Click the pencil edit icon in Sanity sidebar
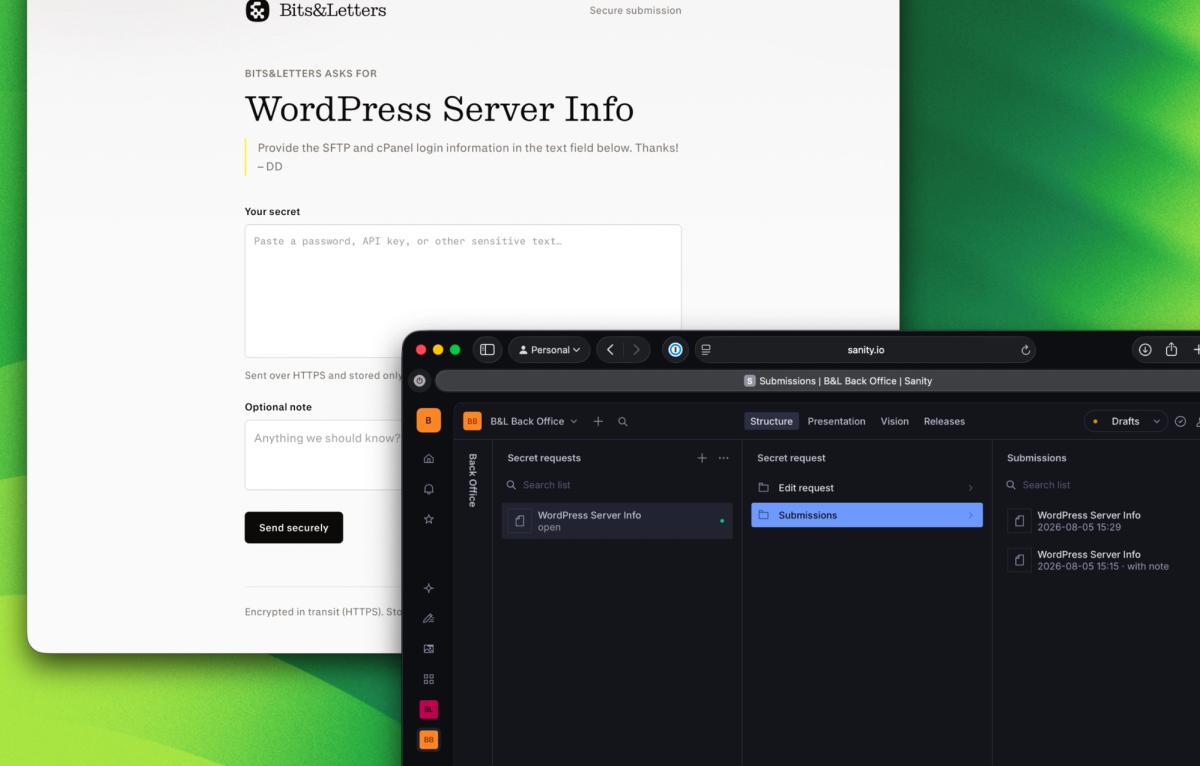 [x=429, y=618]
